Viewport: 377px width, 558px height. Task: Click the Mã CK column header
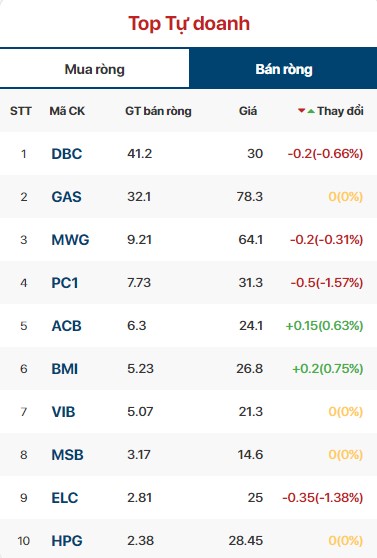pos(67,111)
